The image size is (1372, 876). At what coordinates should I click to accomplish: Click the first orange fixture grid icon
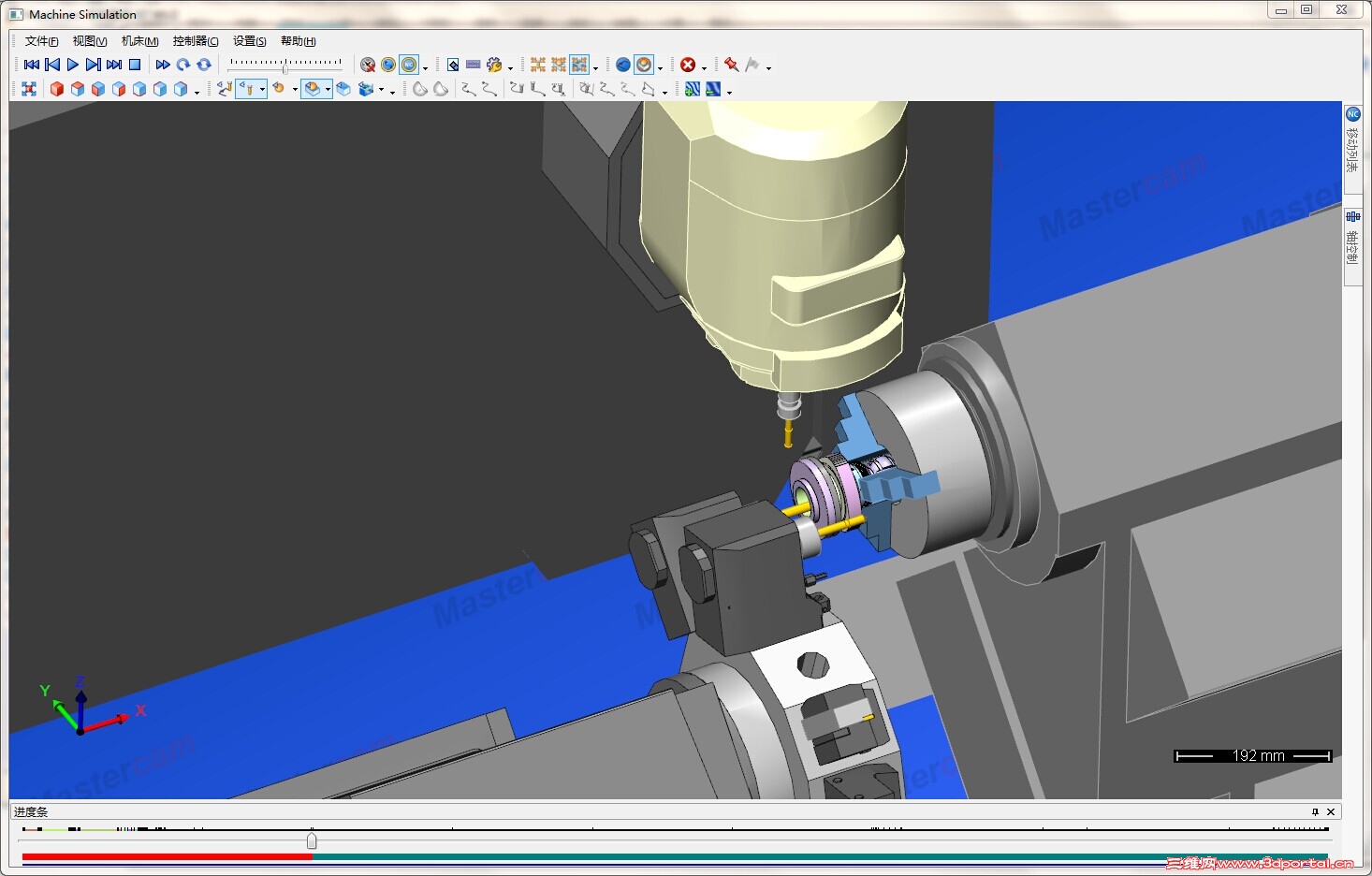pos(538,65)
